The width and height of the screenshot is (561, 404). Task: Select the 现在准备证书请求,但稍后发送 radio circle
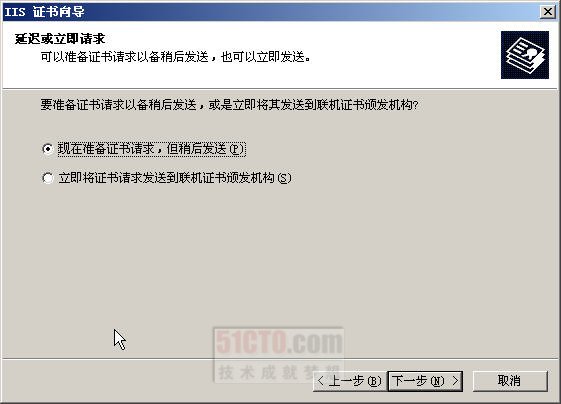click(x=48, y=149)
